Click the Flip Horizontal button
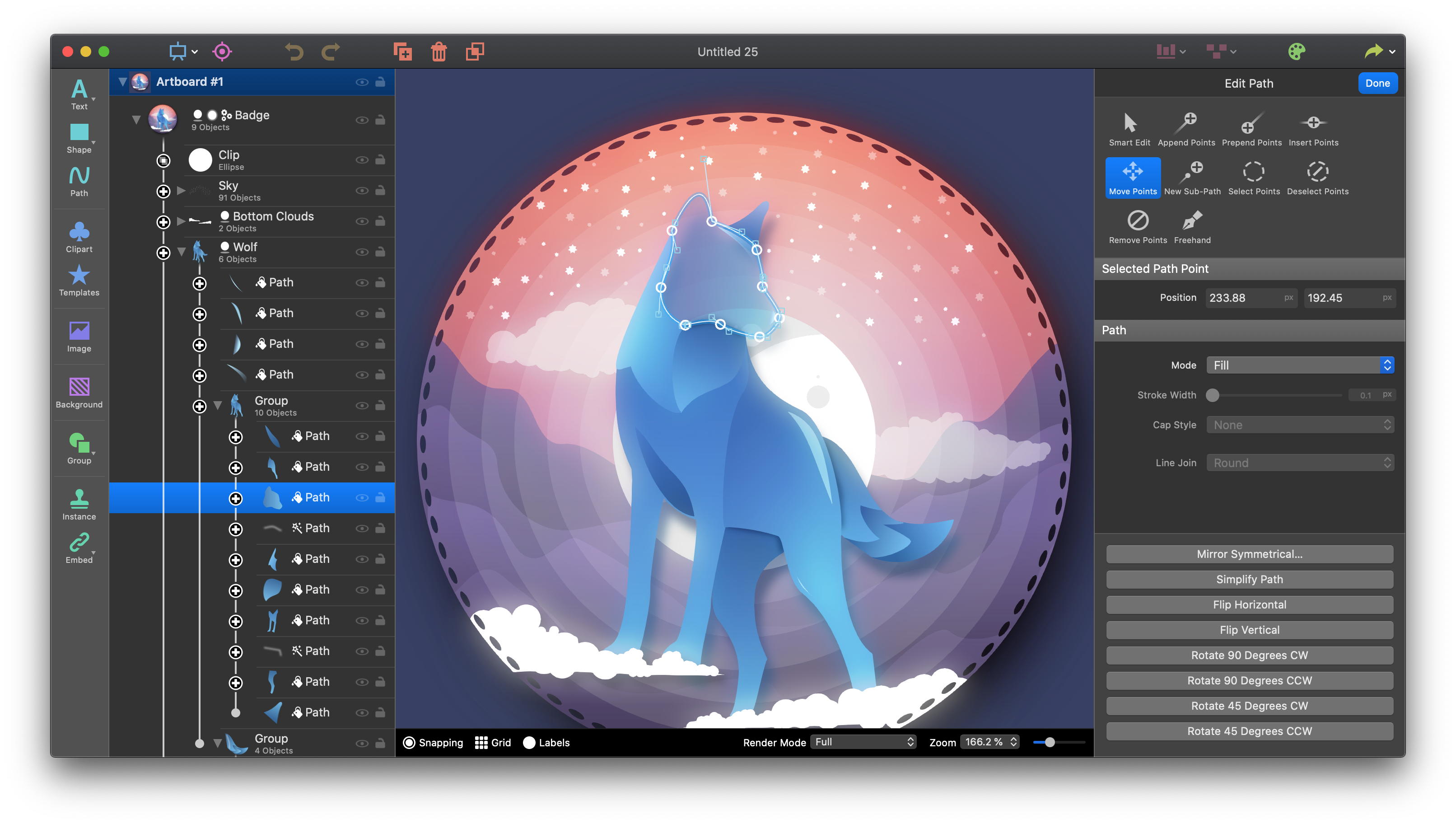Image resolution: width=1456 pixels, height=824 pixels. coord(1249,604)
